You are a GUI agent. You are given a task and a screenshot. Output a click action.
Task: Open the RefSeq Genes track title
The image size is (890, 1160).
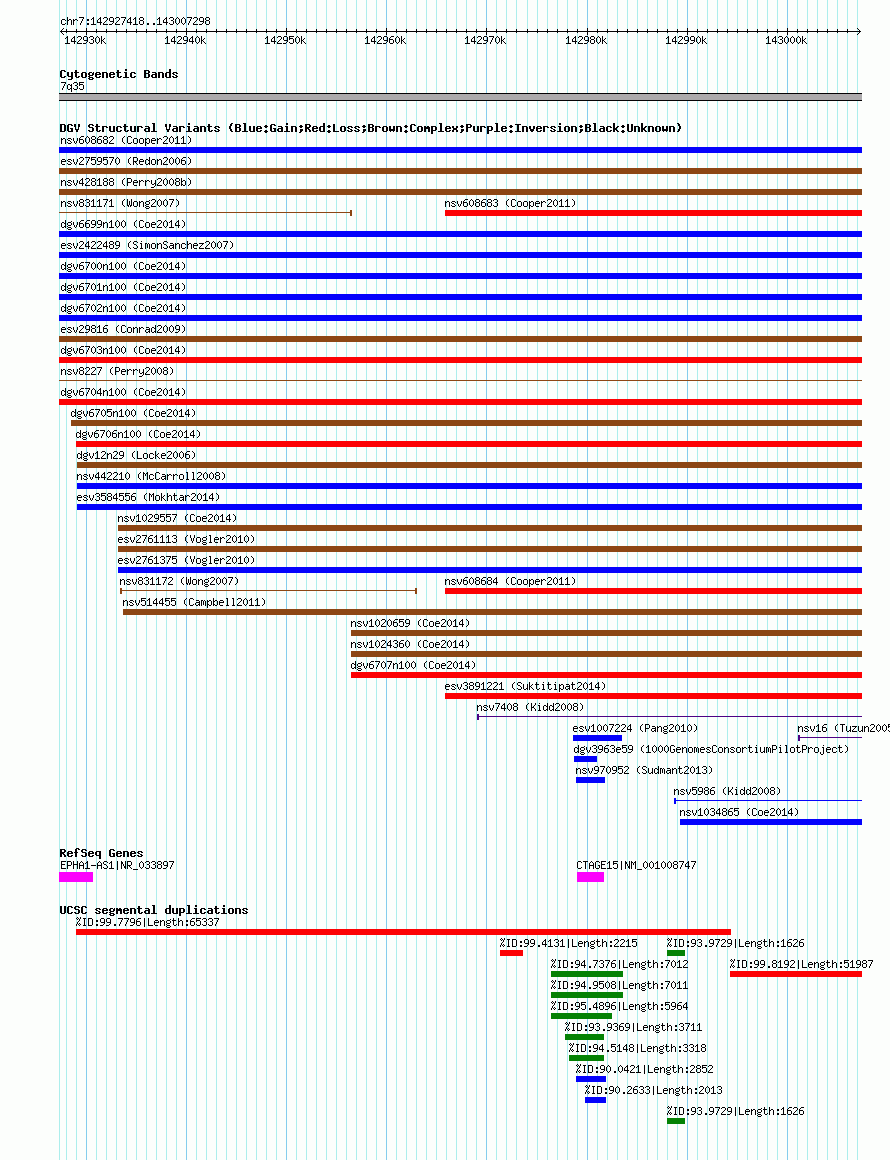(x=101, y=853)
